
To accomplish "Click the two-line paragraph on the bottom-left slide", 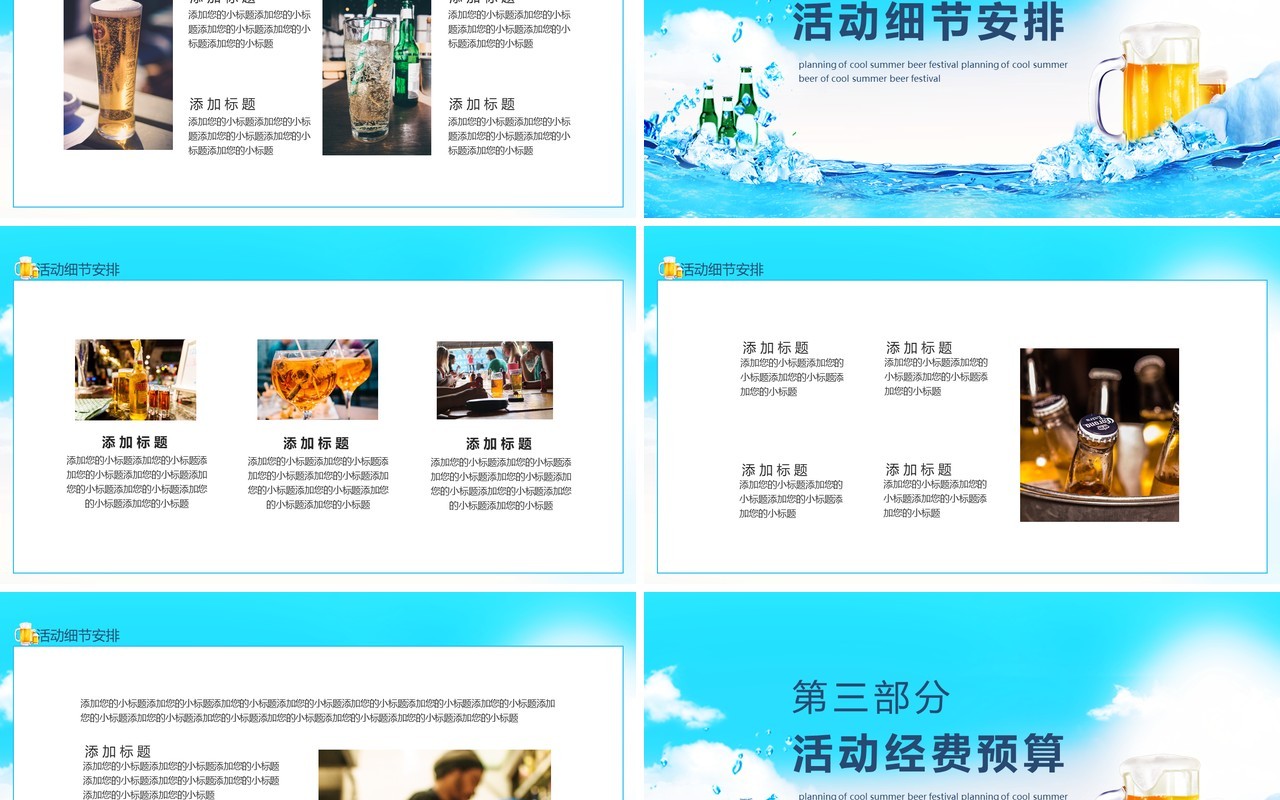I will pos(318,710).
